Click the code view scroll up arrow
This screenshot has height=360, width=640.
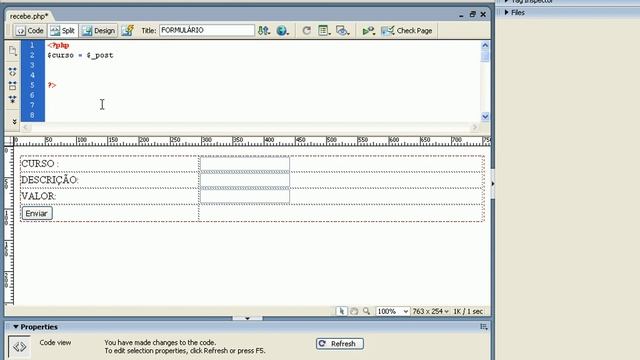(x=485, y=45)
